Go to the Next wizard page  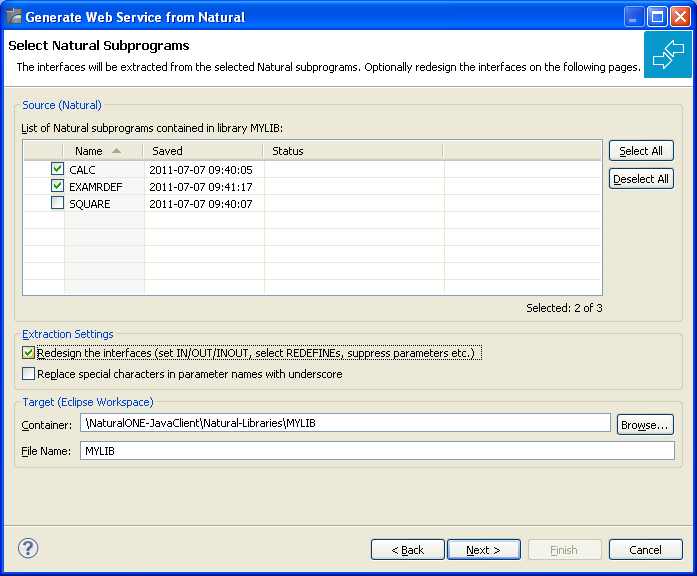point(484,550)
